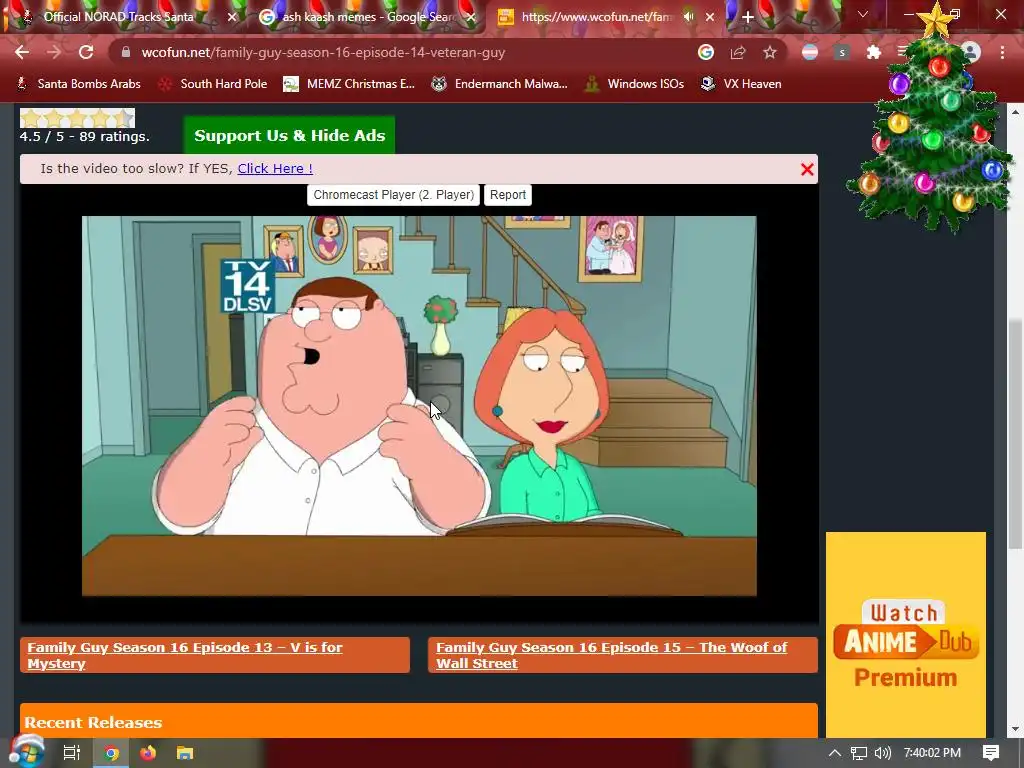The width and height of the screenshot is (1024, 768).
Task: Click the '4.5 / 5 - 89 ratings.' text
Action: 85,136
